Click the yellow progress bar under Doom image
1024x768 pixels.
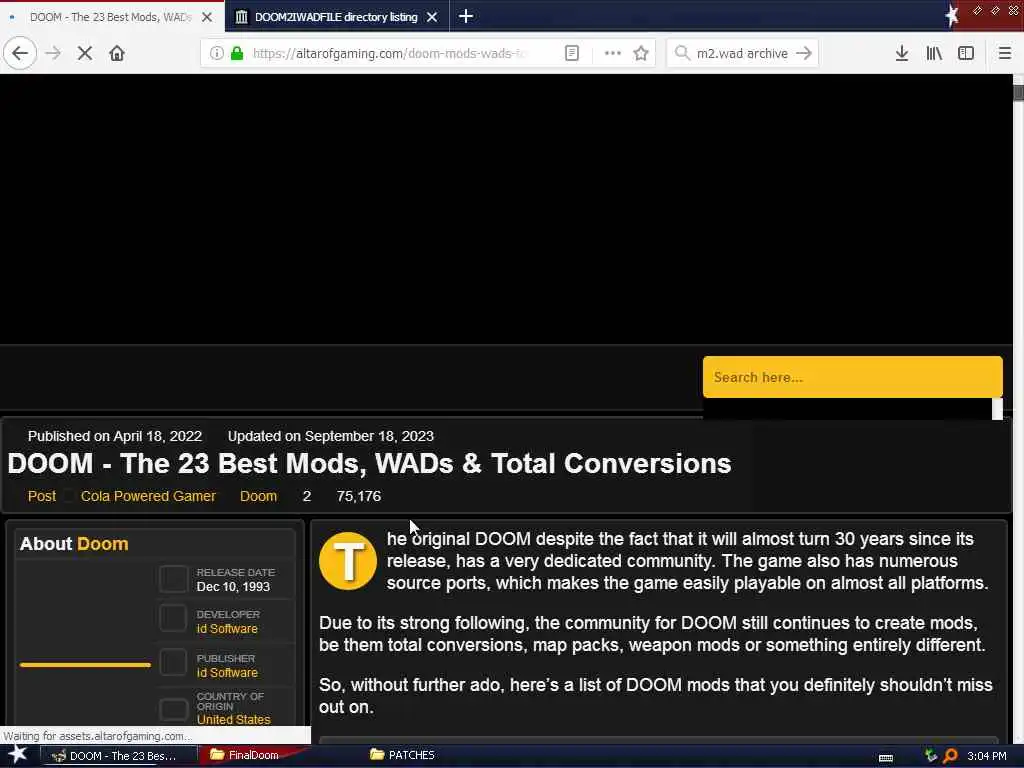(85, 665)
